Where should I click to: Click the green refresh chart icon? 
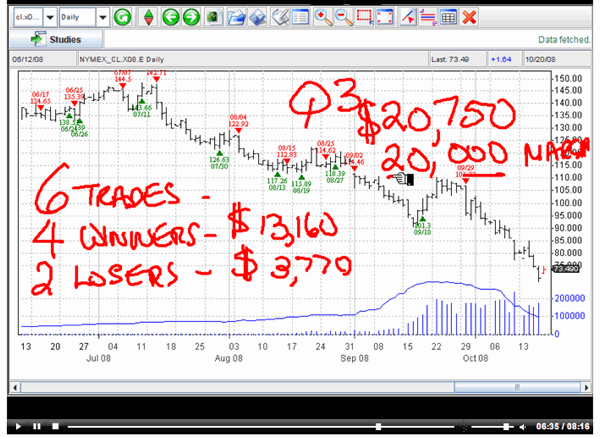tap(123, 17)
